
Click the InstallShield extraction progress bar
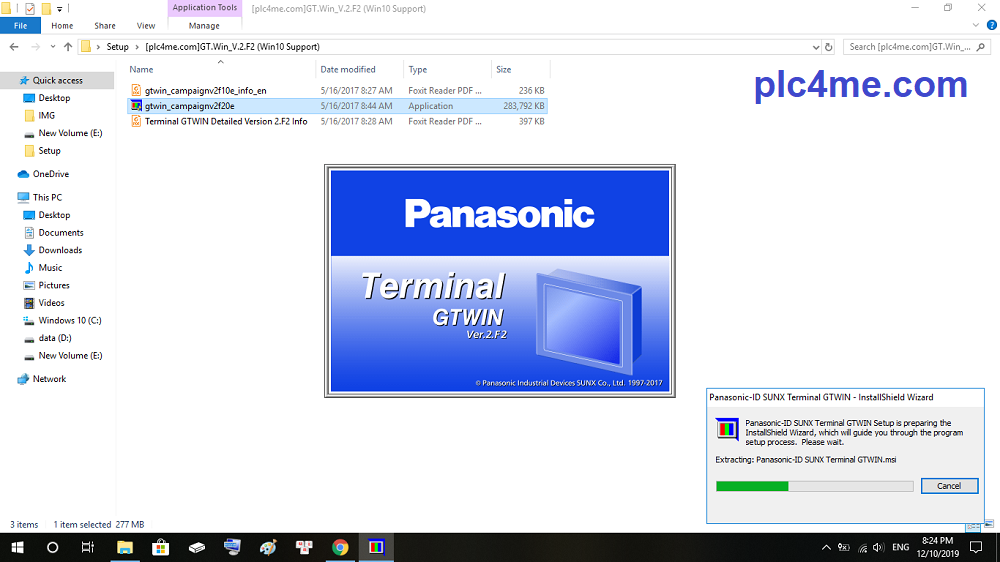click(814, 486)
